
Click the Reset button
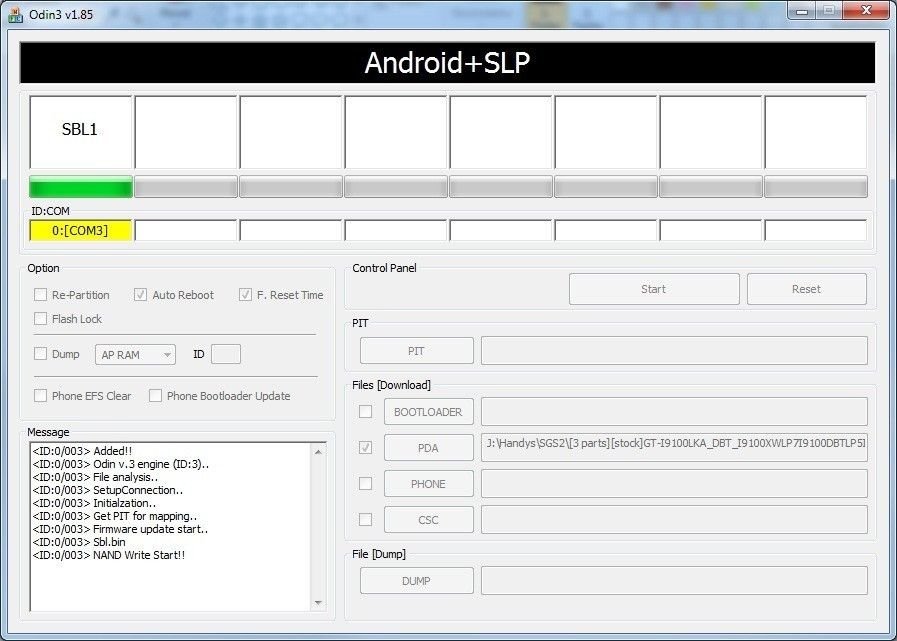click(x=807, y=289)
